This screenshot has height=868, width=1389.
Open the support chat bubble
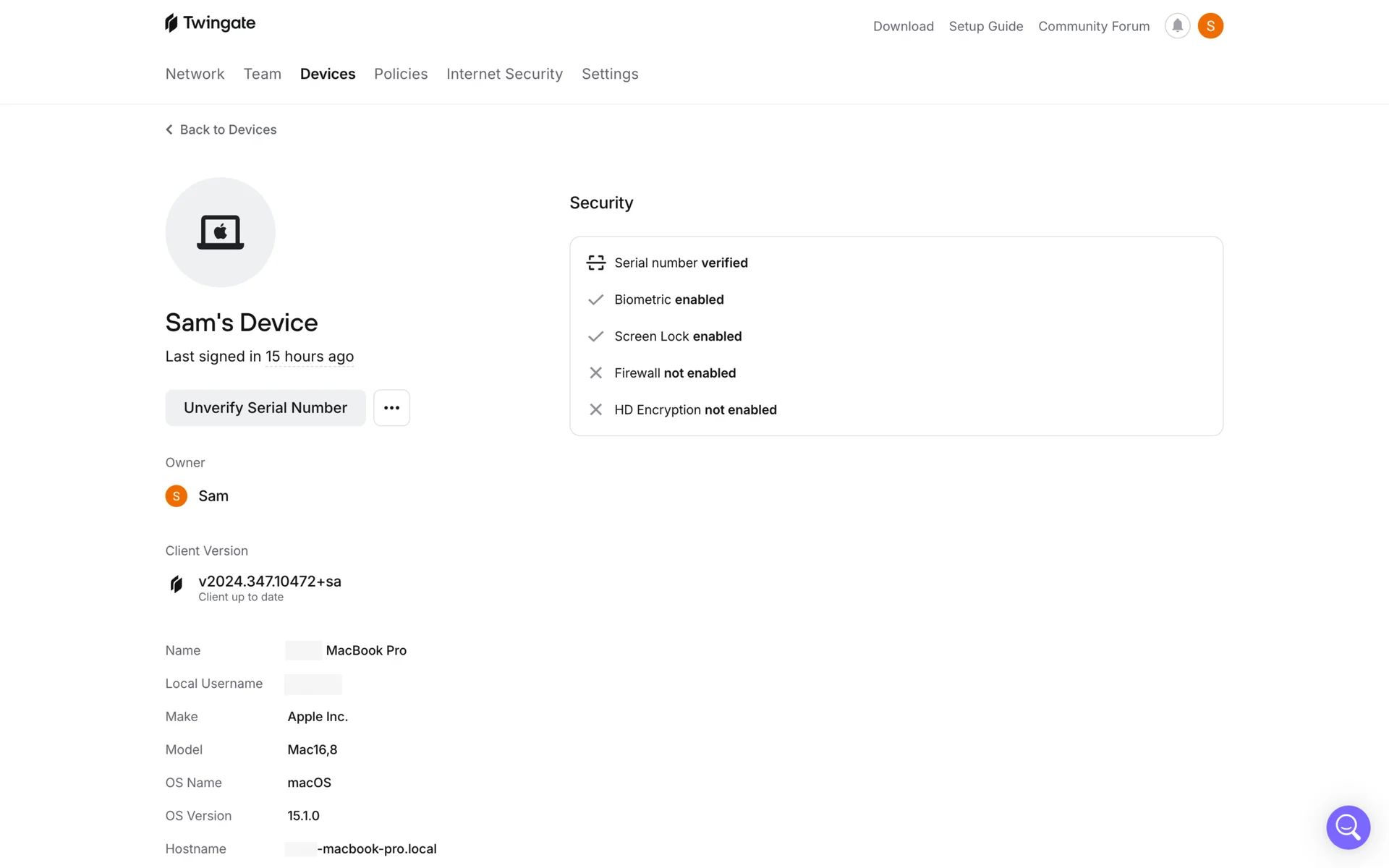coord(1348,827)
